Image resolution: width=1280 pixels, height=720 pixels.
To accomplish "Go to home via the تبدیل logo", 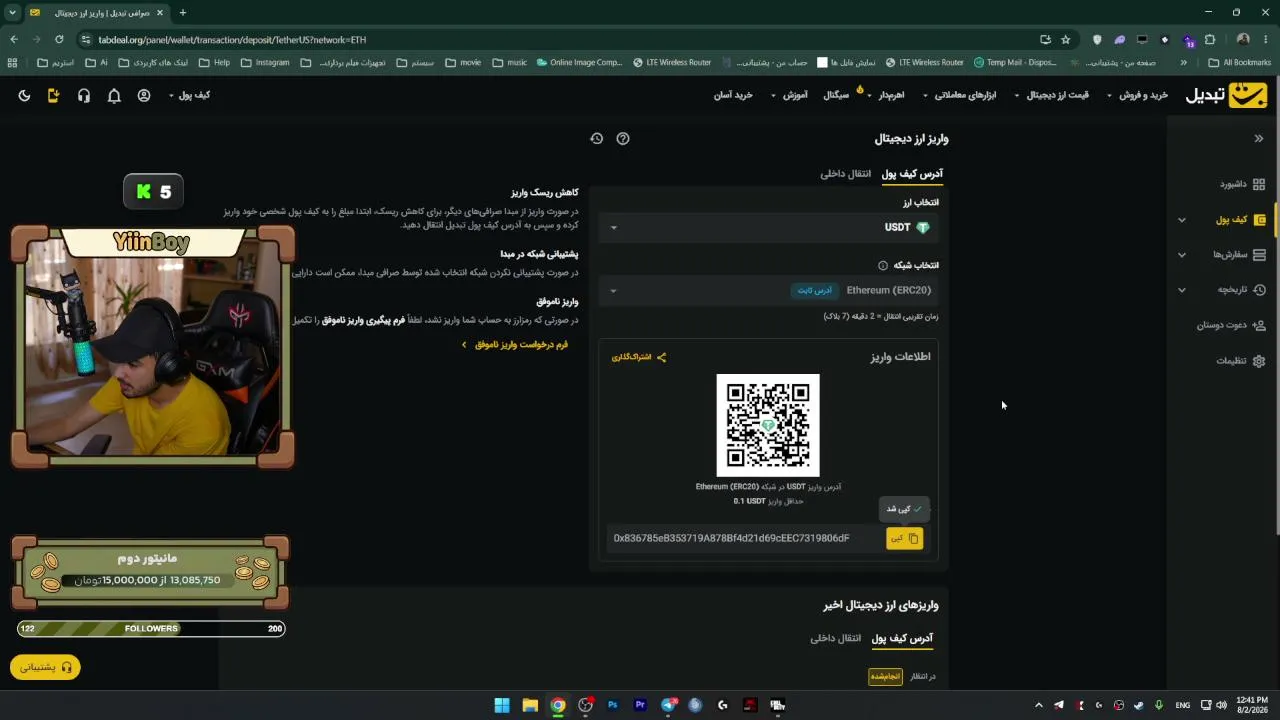I will [x=1226, y=95].
